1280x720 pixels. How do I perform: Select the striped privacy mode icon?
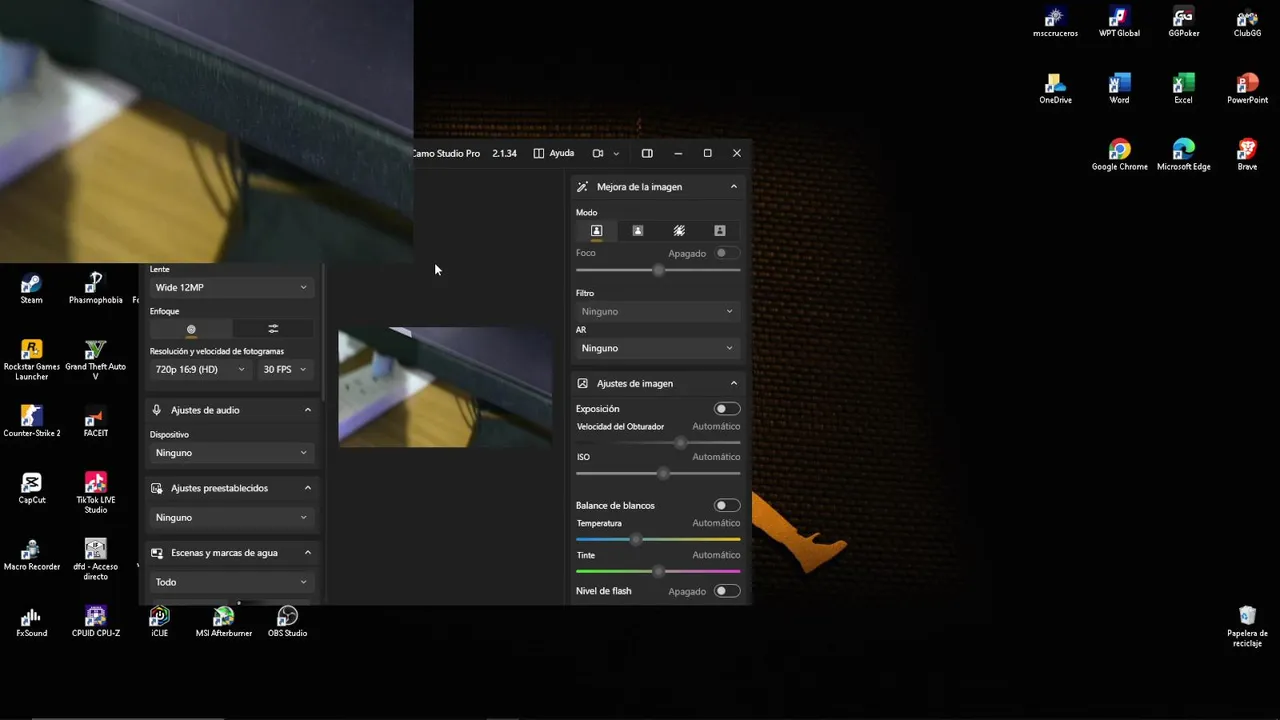click(679, 231)
